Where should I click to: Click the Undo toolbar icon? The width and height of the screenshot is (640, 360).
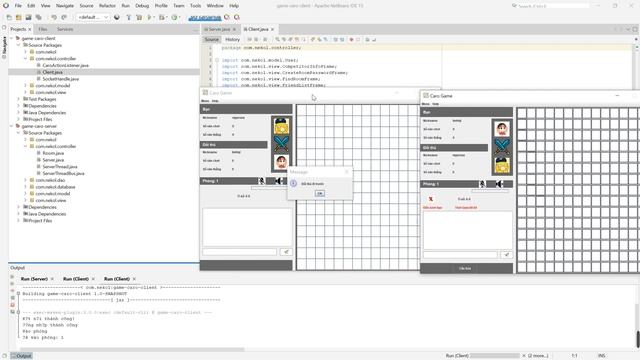(54, 18)
